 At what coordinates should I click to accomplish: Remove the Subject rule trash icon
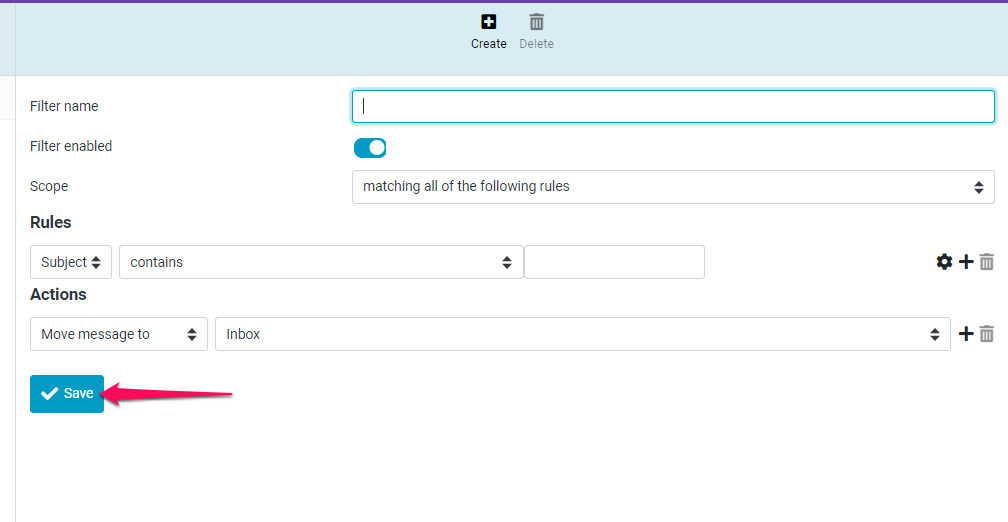[987, 262]
